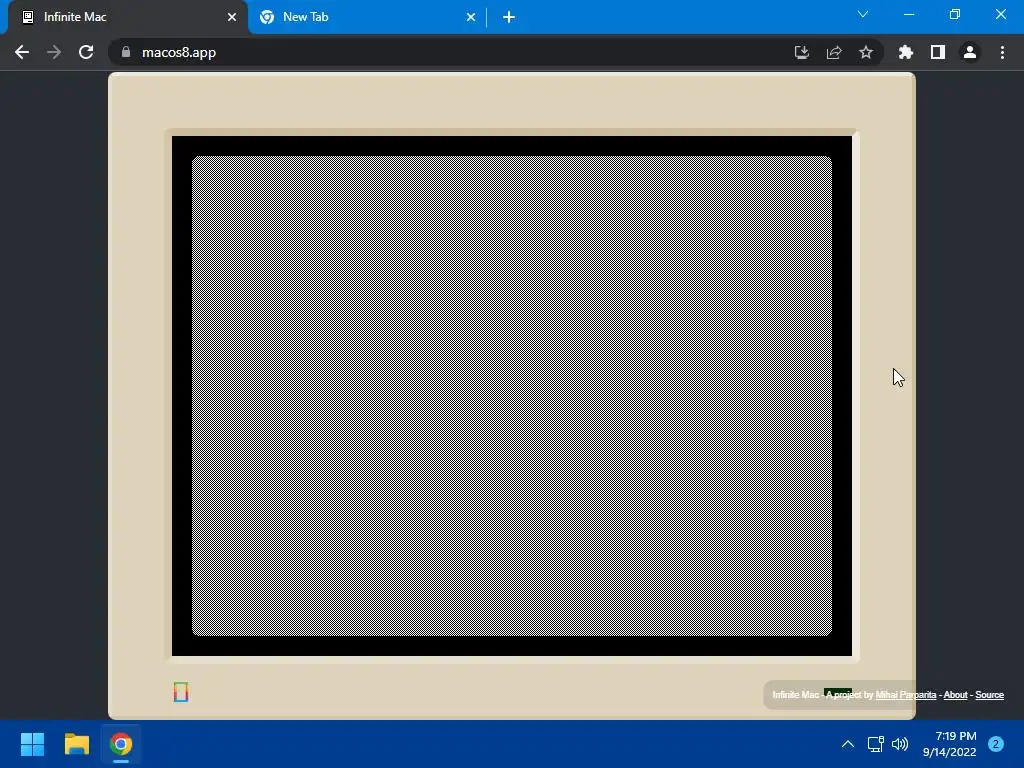Image resolution: width=1024 pixels, height=768 pixels.
Task: Close the New Tab tab
Action: coord(471,17)
